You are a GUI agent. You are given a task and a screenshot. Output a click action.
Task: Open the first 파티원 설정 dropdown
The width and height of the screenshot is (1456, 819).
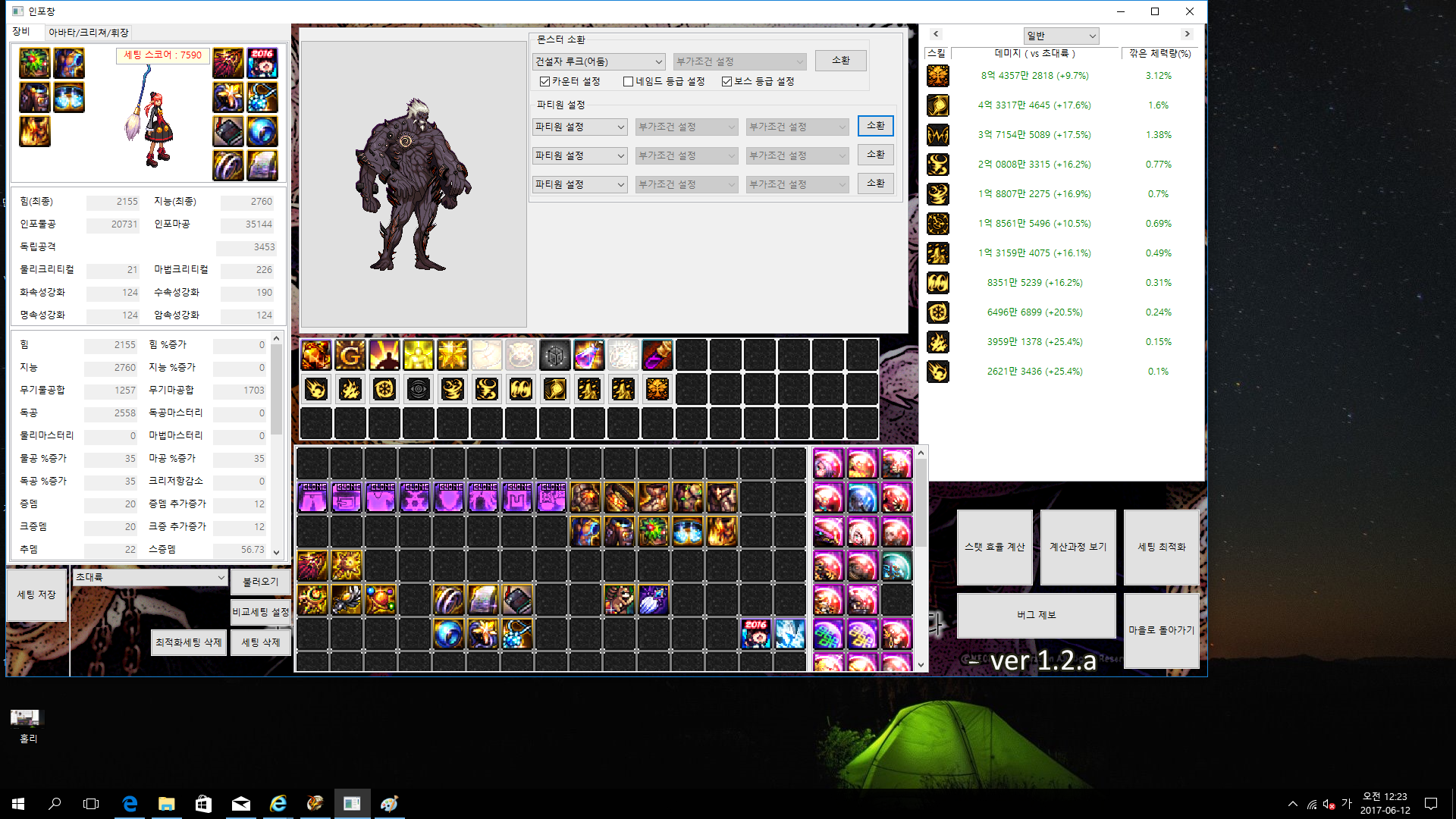pos(580,127)
